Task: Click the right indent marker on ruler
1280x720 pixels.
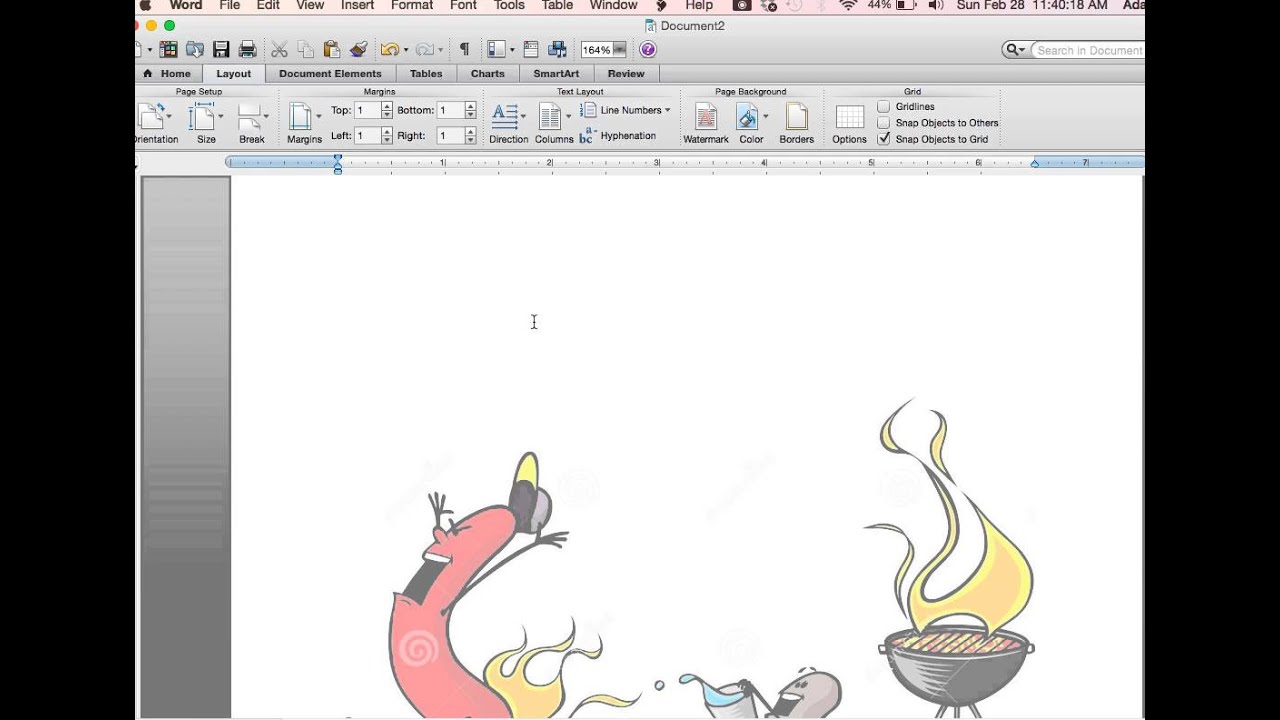Action: coord(1034,163)
